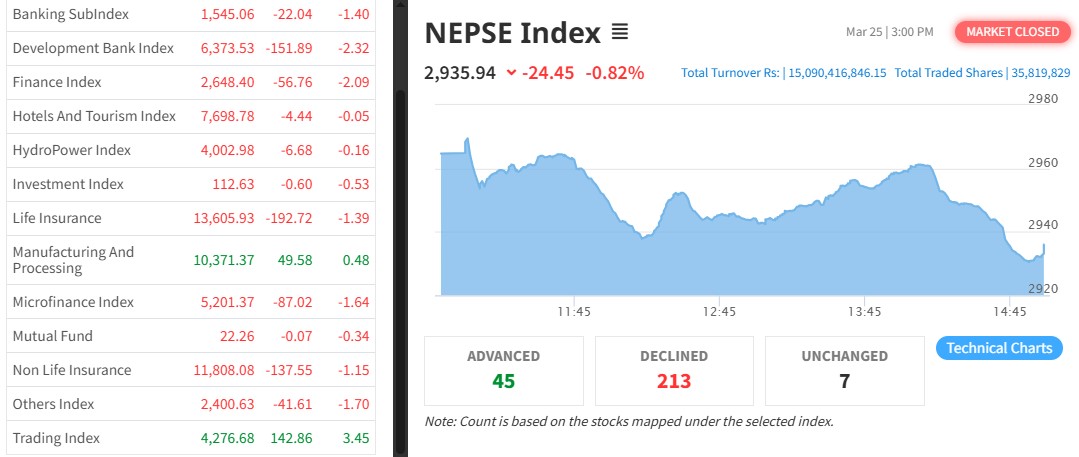Click the Declined stocks count box
The height and width of the screenshot is (457, 1079).
[x=674, y=370]
